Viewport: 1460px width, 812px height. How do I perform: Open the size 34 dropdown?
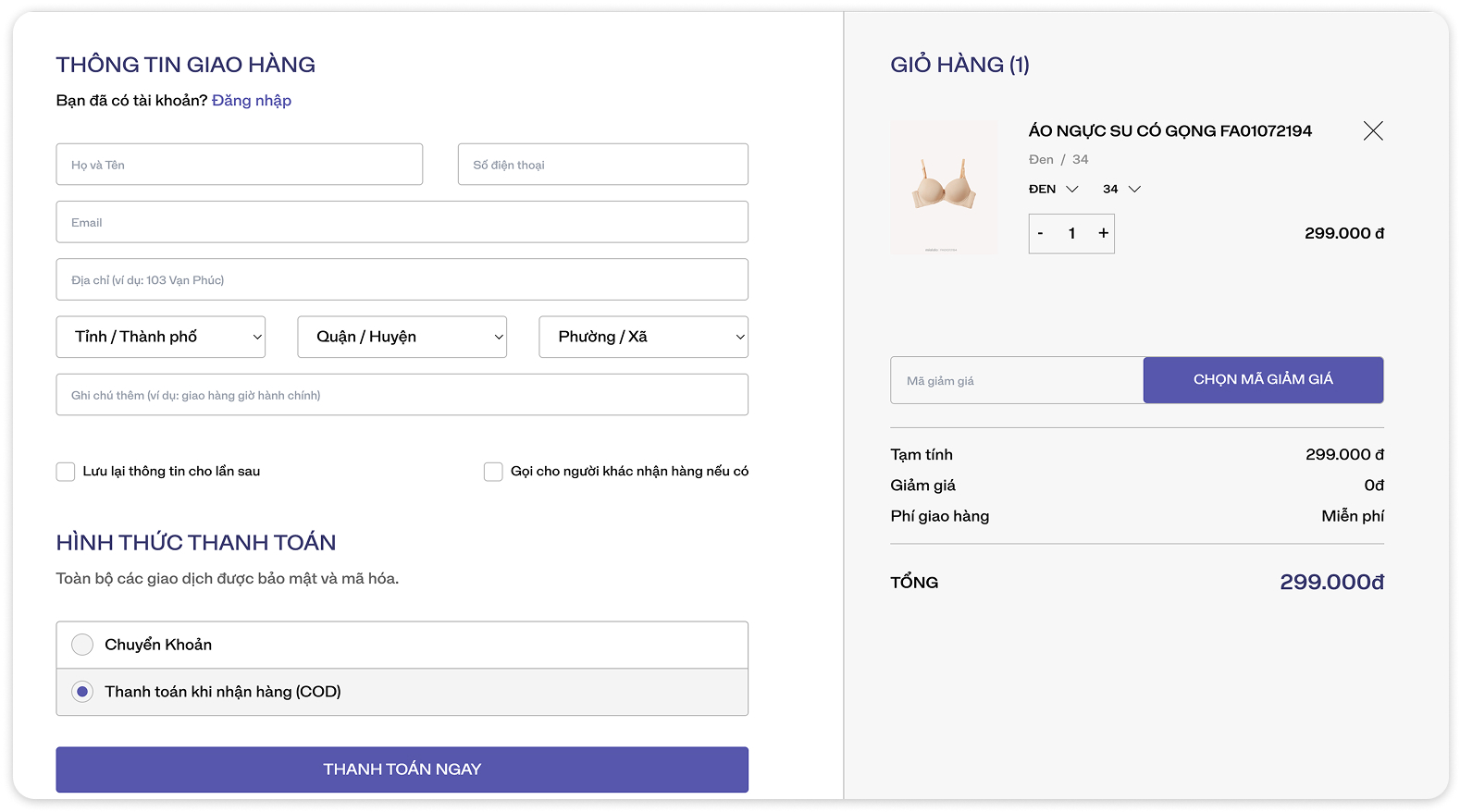coord(1121,190)
